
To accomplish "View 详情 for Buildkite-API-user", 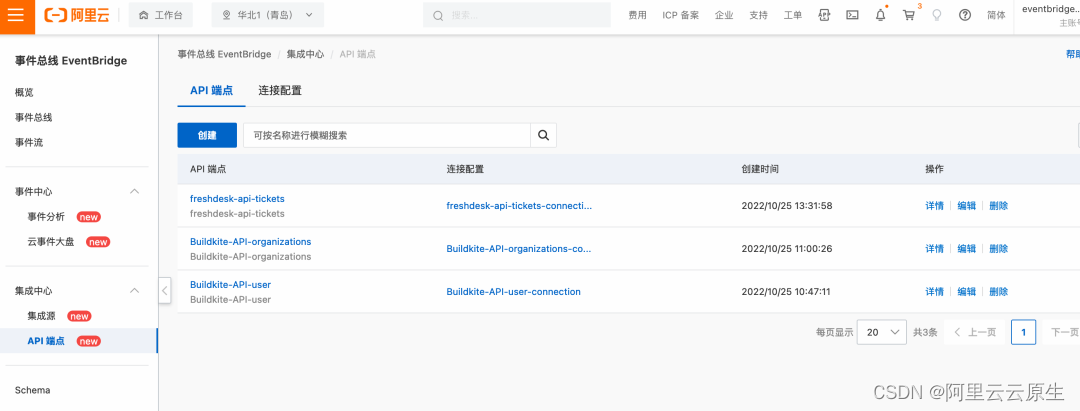I will (x=935, y=291).
